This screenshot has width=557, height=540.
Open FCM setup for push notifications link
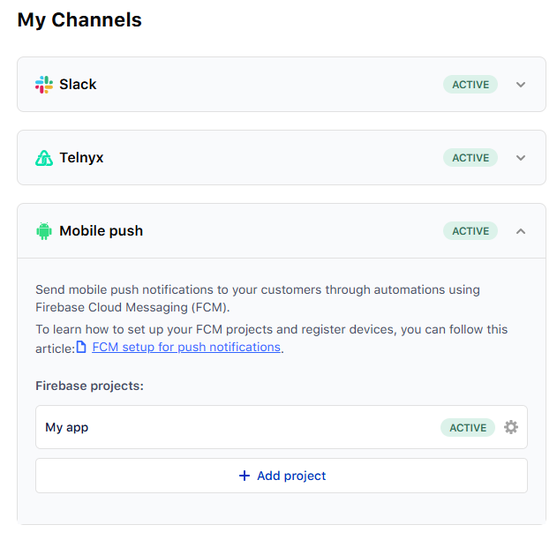186,347
